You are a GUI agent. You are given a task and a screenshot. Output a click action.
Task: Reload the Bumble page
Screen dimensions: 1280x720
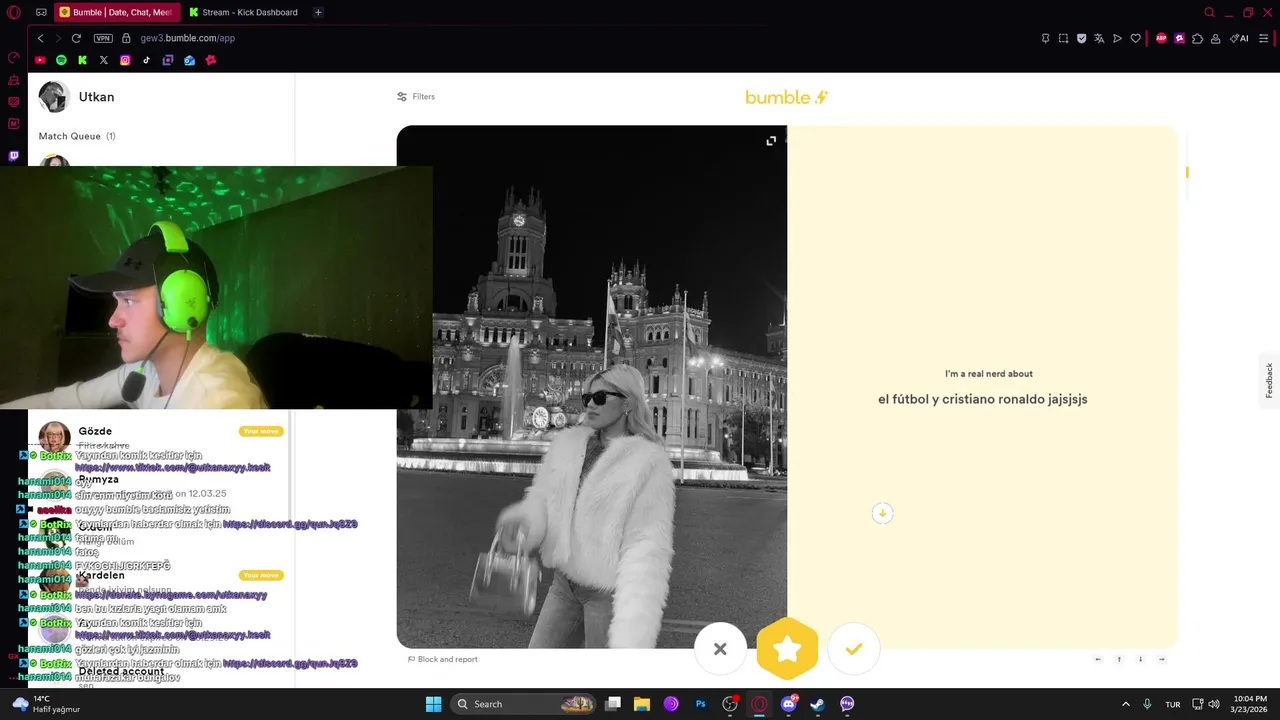[x=76, y=38]
